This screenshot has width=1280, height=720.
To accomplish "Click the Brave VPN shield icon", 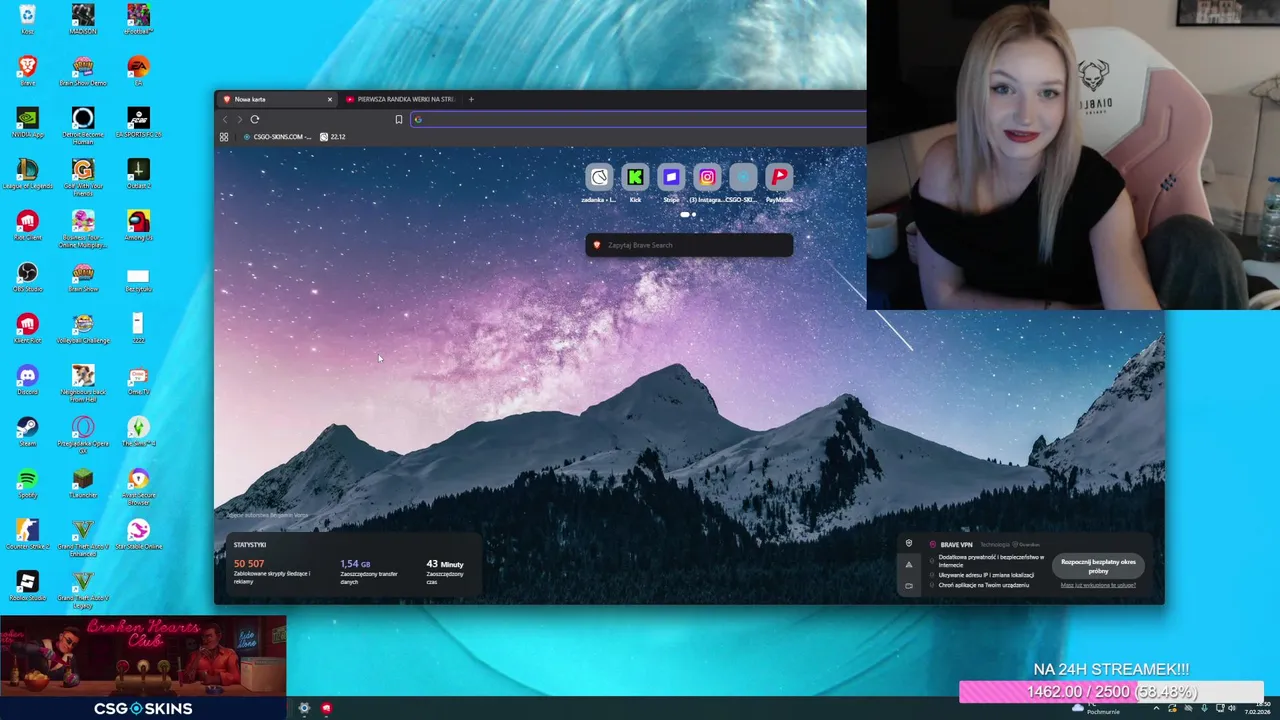I will click(x=909, y=543).
